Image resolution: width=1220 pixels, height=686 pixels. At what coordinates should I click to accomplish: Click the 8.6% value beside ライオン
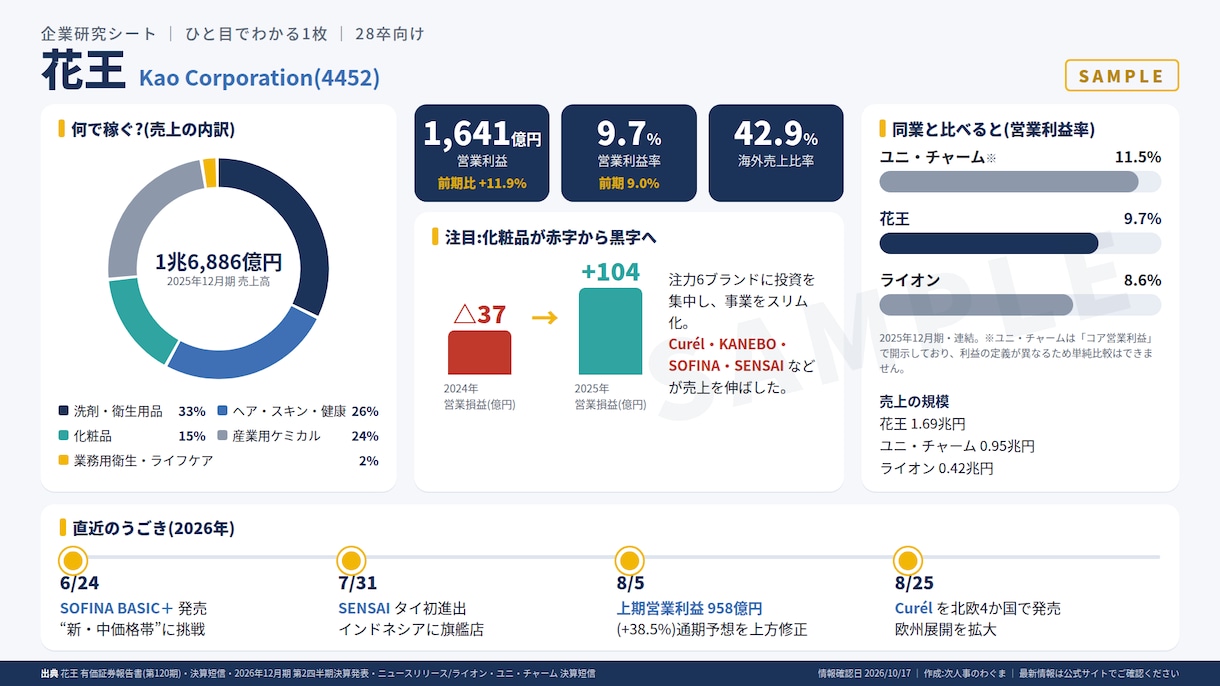point(1142,280)
